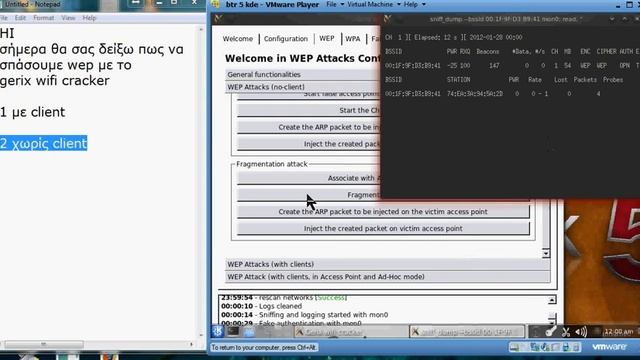Viewport: 640px width, 360px height.
Task: Open VMware Player File menu
Action: [x=331, y=4]
